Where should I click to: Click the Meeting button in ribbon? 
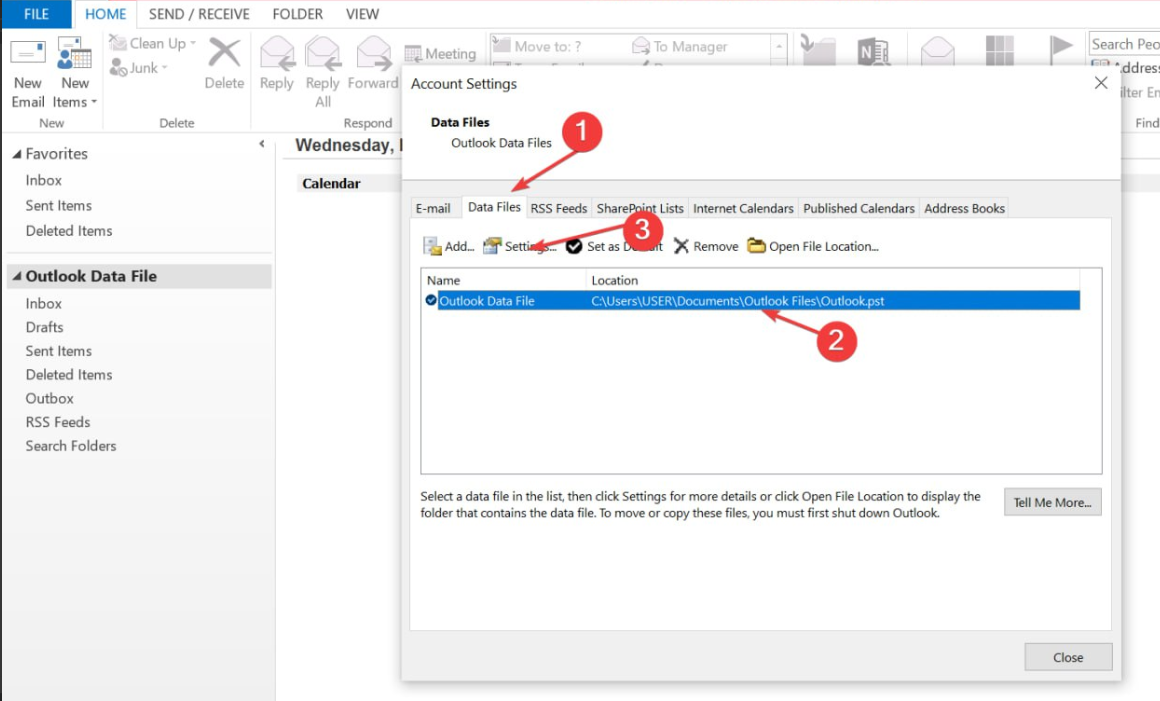[440, 53]
